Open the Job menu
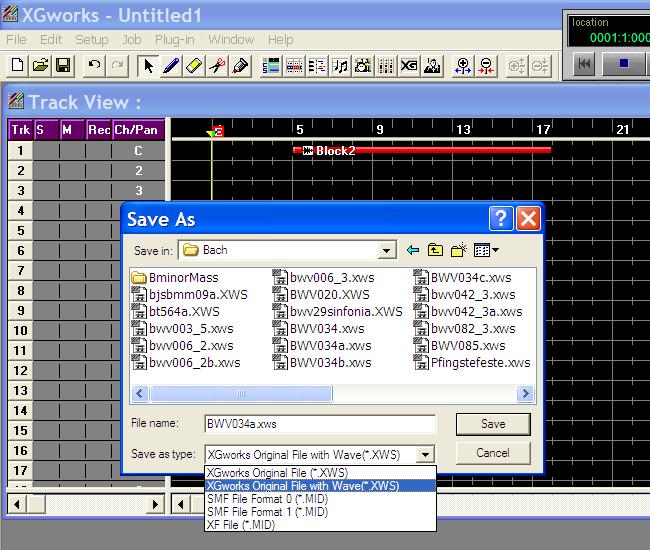Viewport: 650px width, 550px height. click(132, 40)
